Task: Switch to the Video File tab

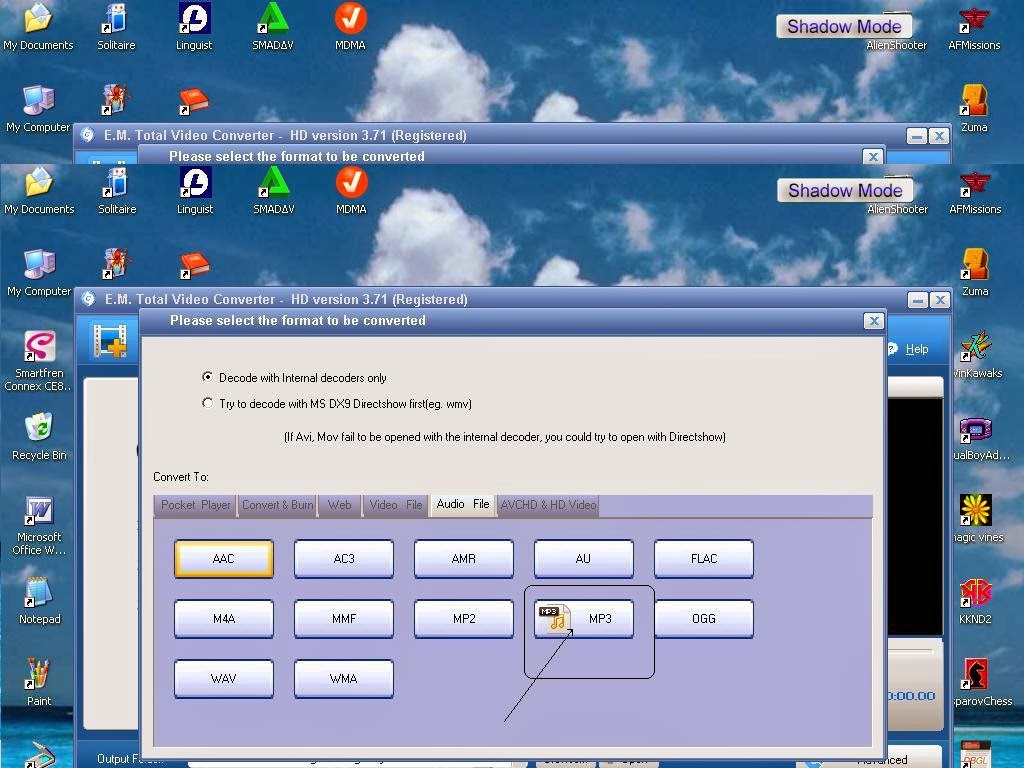Action: point(396,505)
